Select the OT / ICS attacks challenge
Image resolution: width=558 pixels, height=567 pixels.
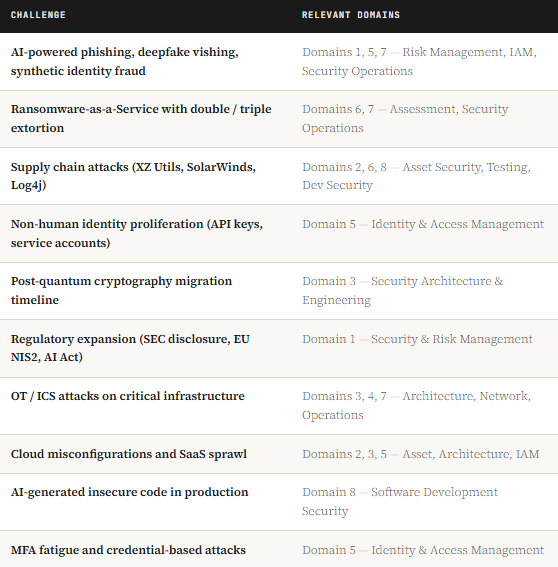128,396
